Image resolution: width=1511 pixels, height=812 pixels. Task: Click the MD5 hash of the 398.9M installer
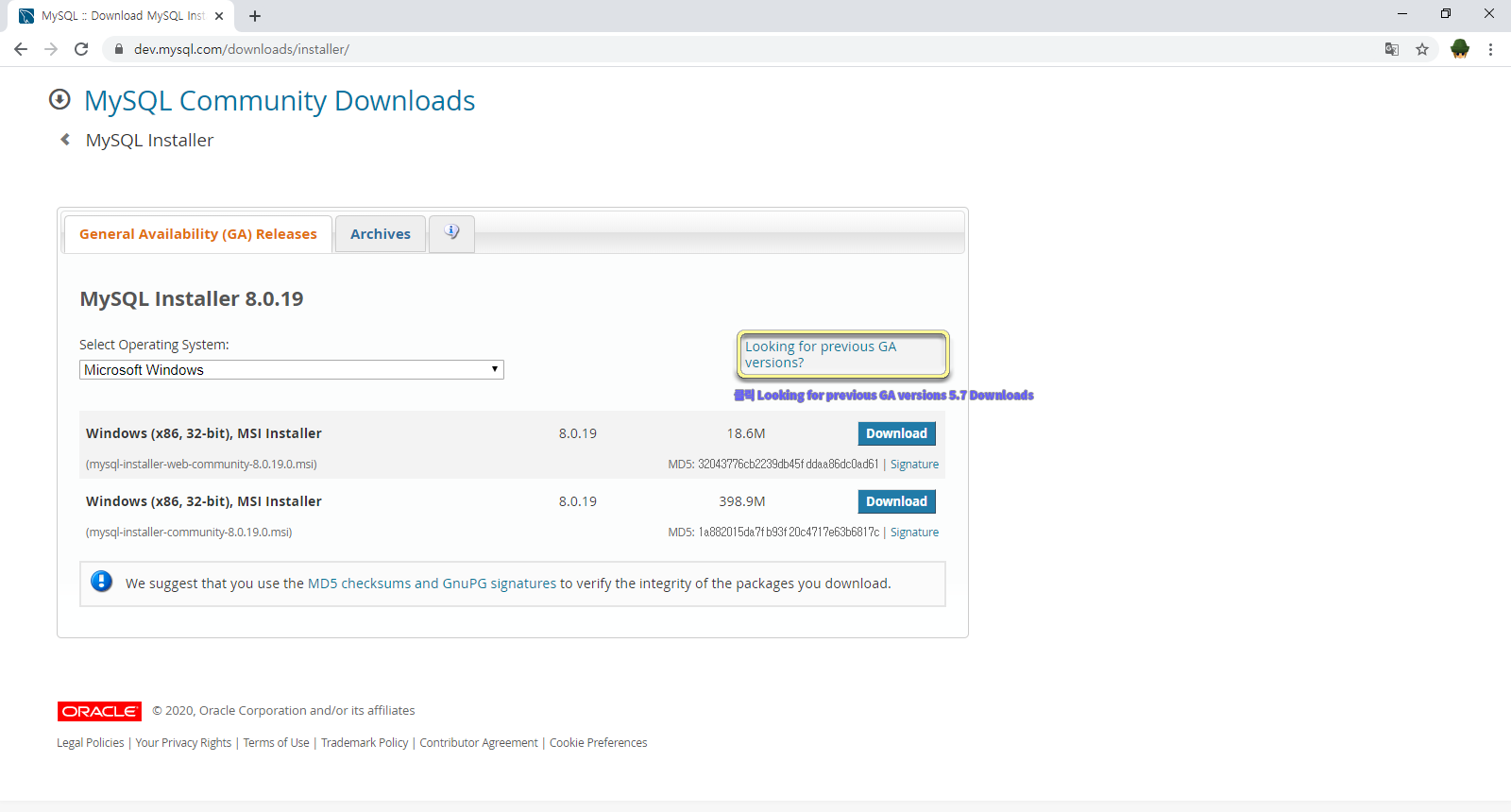[789, 533]
